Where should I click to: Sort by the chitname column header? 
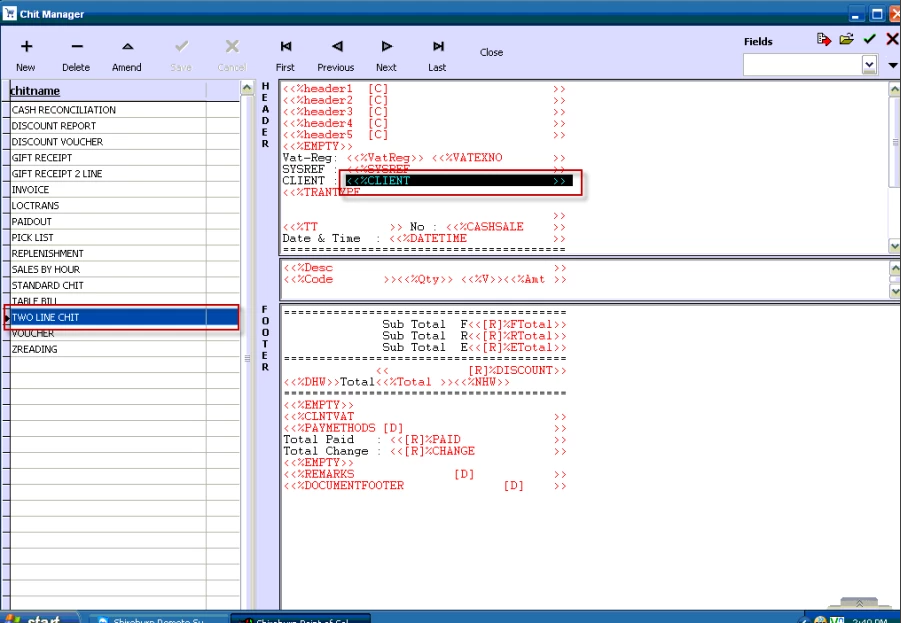coord(35,91)
